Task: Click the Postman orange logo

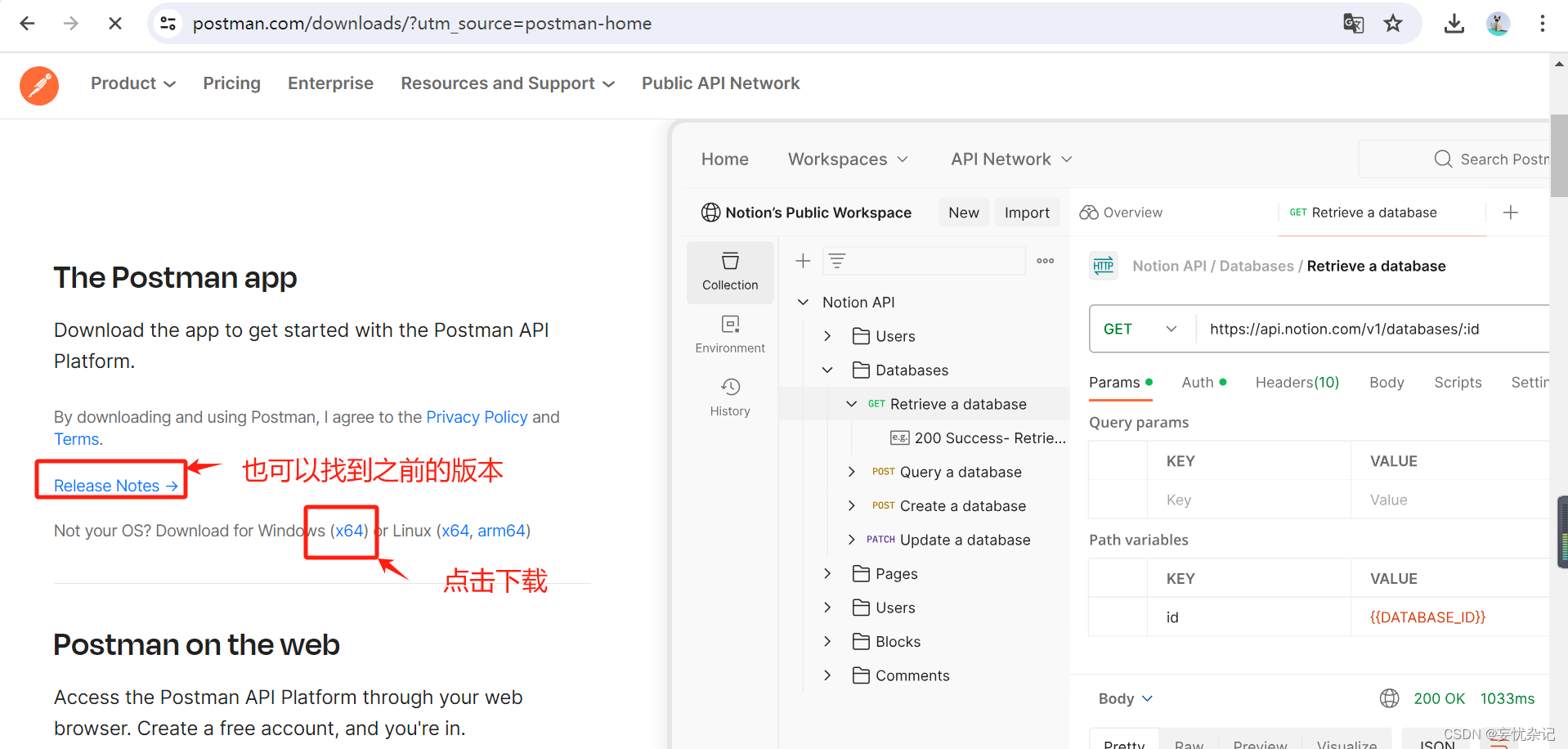Action: pyautogui.click(x=39, y=86)
